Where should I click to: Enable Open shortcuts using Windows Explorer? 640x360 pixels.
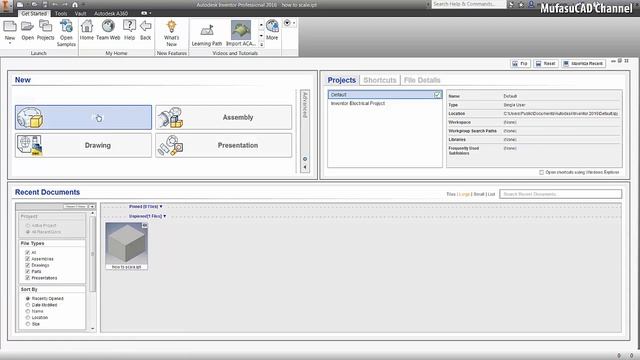542,172
